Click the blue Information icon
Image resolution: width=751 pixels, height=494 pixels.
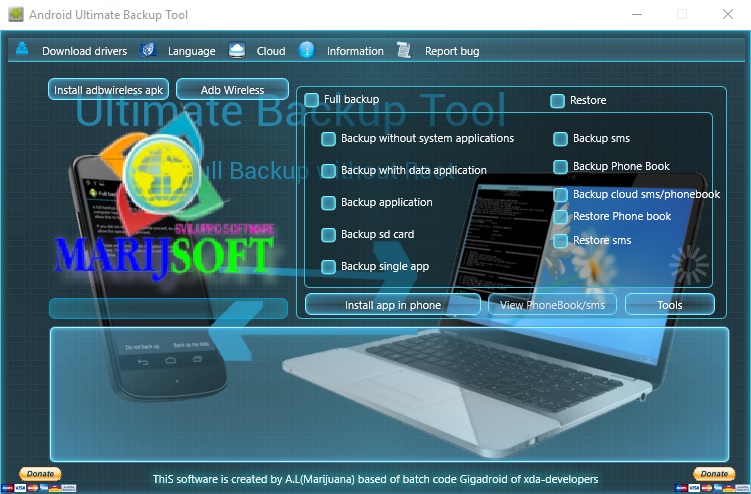click(x=307, y=50)
